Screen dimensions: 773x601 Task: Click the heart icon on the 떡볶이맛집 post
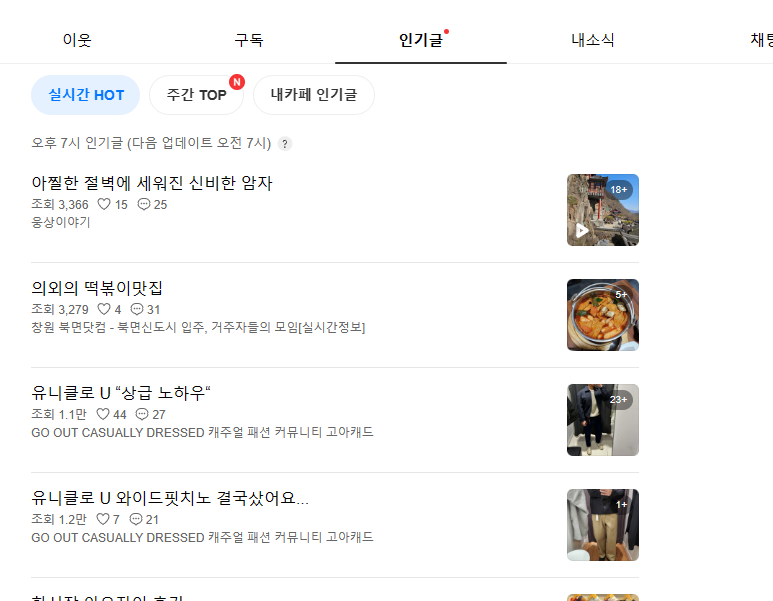pyautogui.click(x=104, y=309)
